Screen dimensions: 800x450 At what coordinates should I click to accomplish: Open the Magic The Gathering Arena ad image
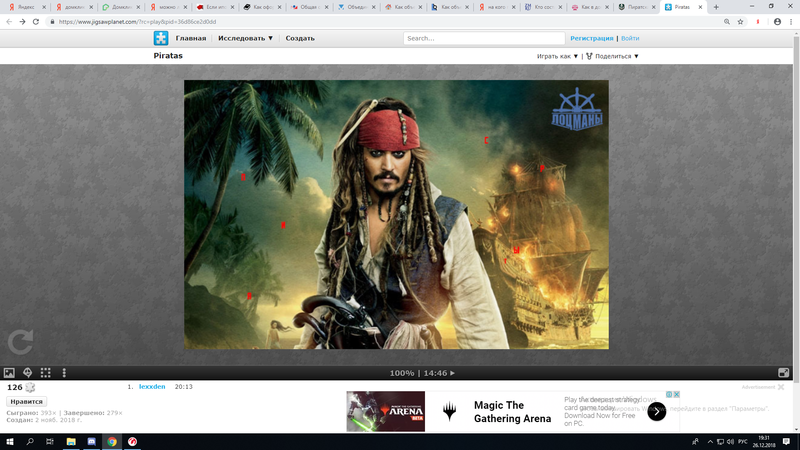click(386, 411)
